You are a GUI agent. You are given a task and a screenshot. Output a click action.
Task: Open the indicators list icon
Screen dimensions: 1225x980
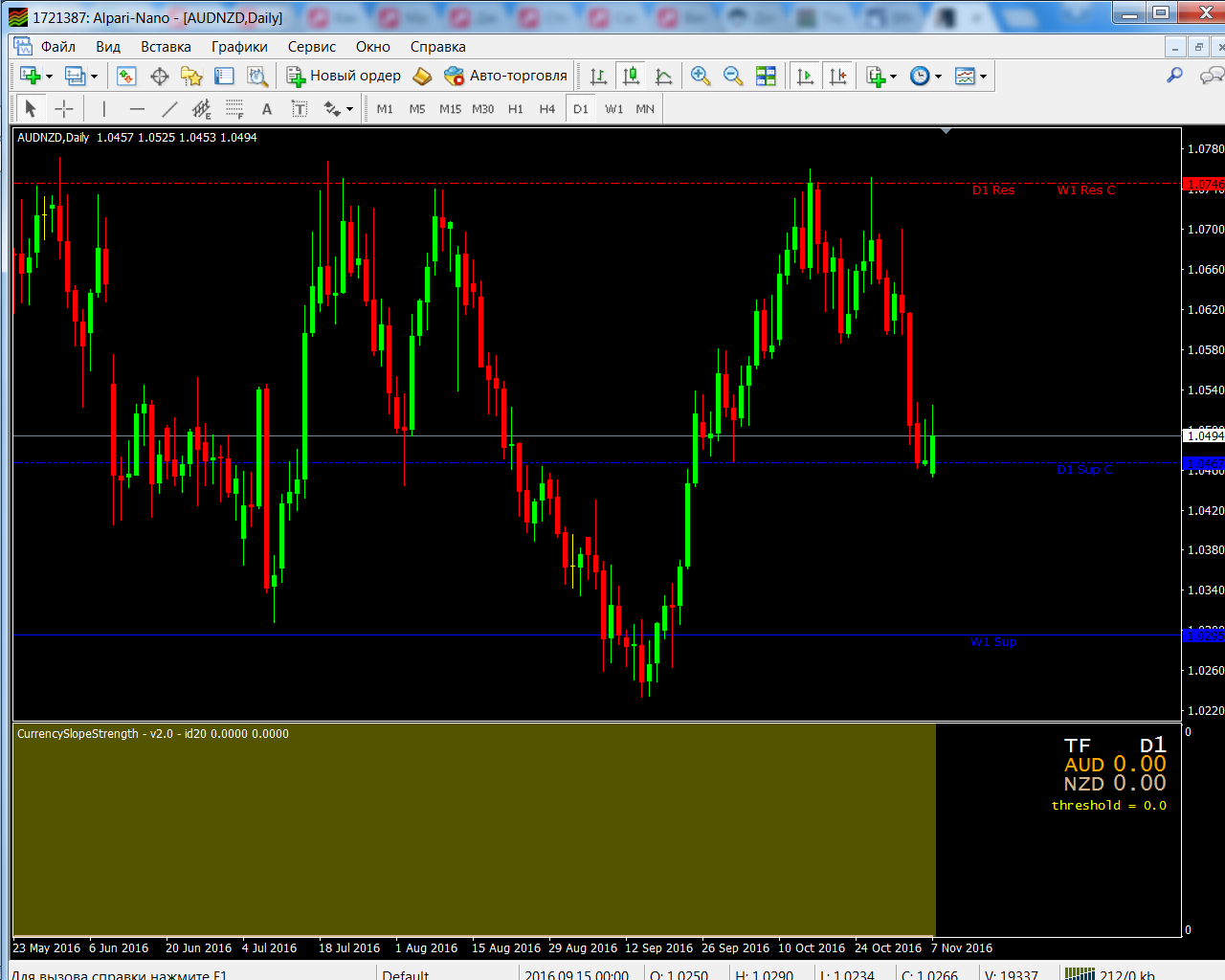tap(875, 76)
